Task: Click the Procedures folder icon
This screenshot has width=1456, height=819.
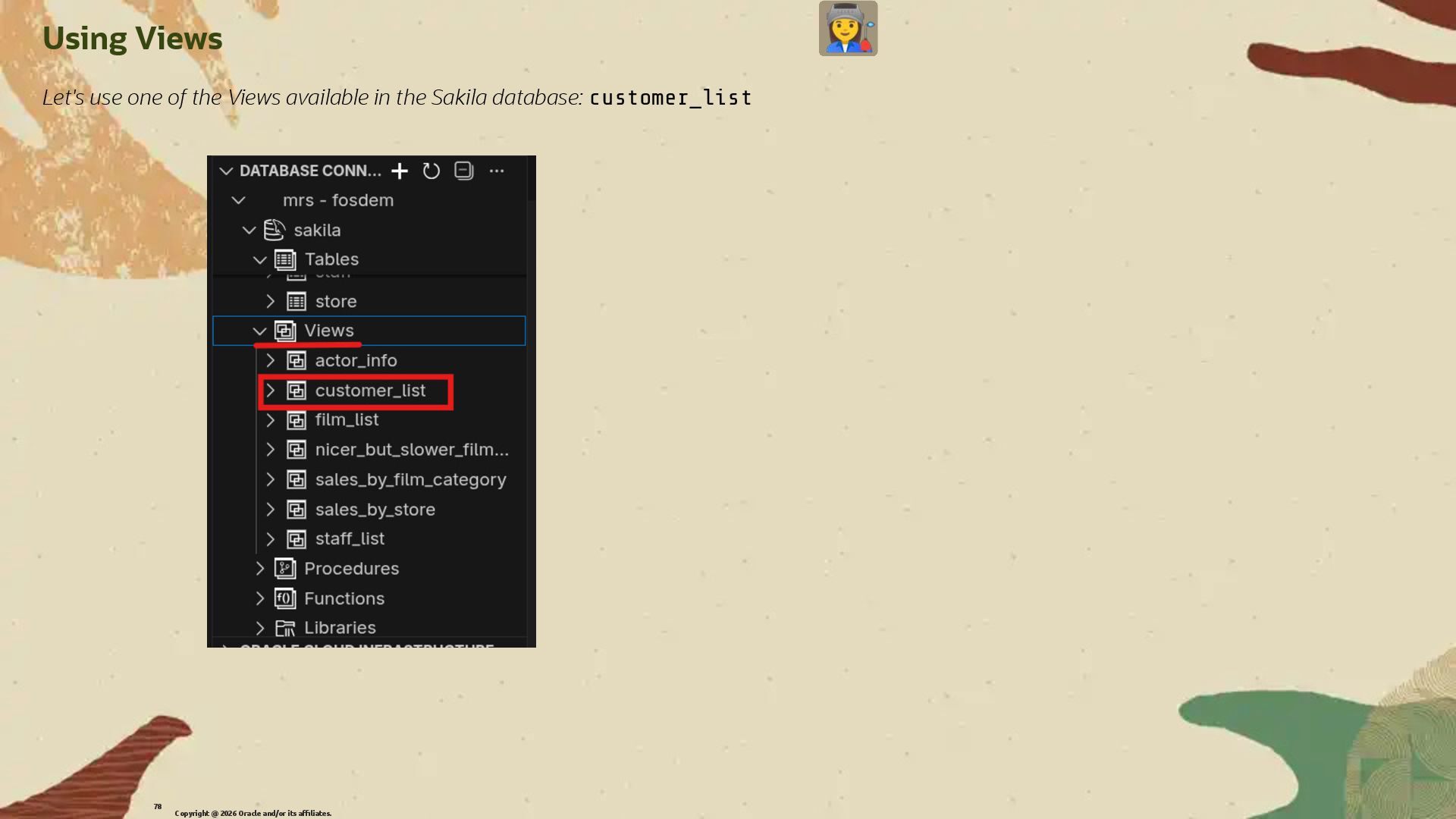Action: [x=285, y=569]
